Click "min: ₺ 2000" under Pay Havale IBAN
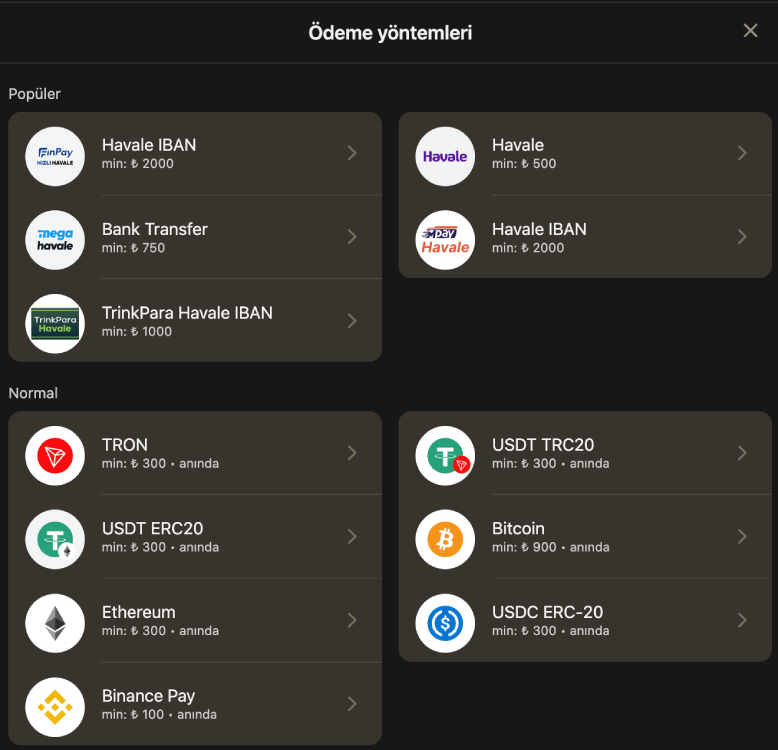Image resolution: width=778 pixels, height=750 pixels. point(528,248)
